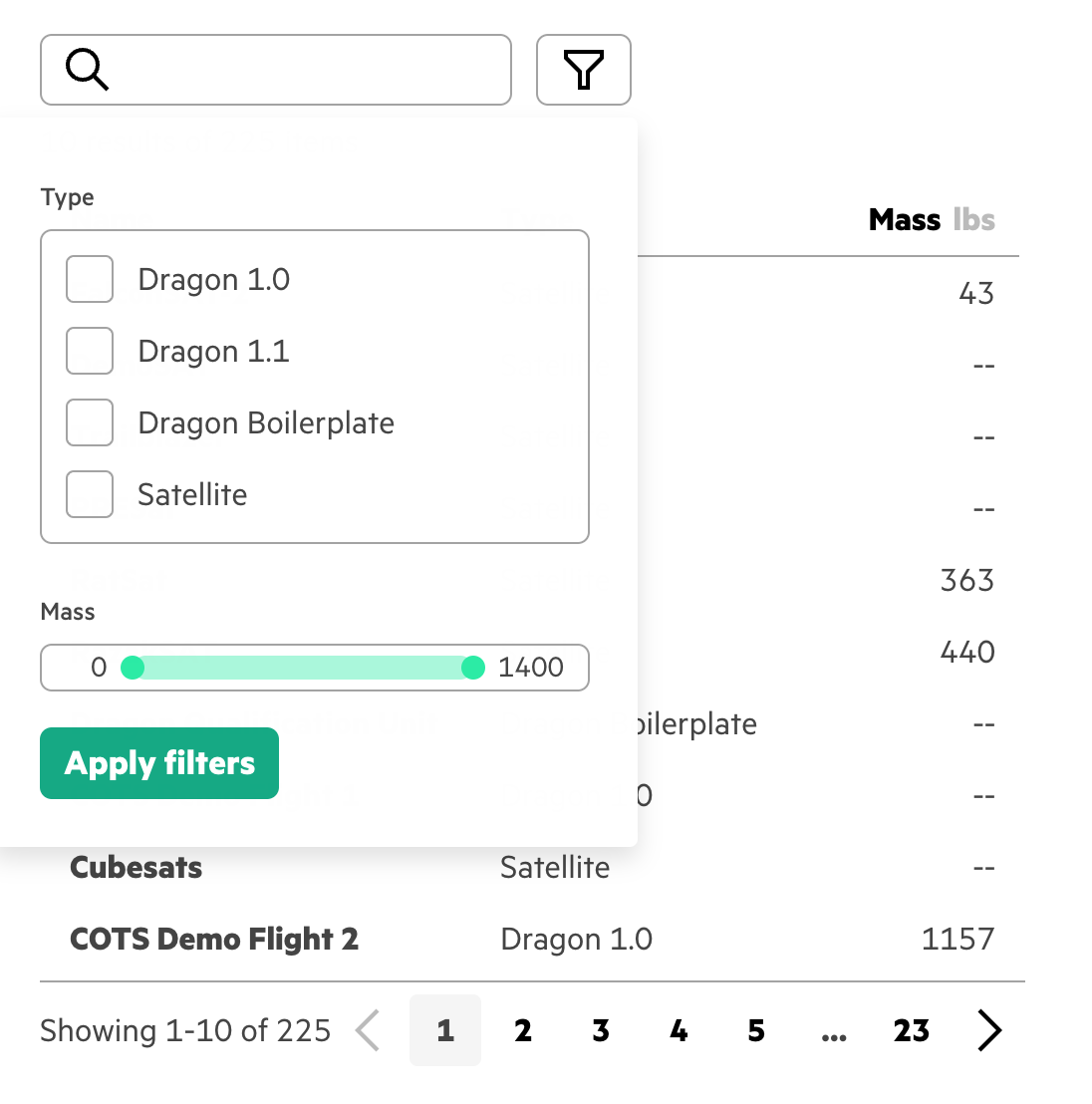Click the search magnifier icon

tap(87, 70)
